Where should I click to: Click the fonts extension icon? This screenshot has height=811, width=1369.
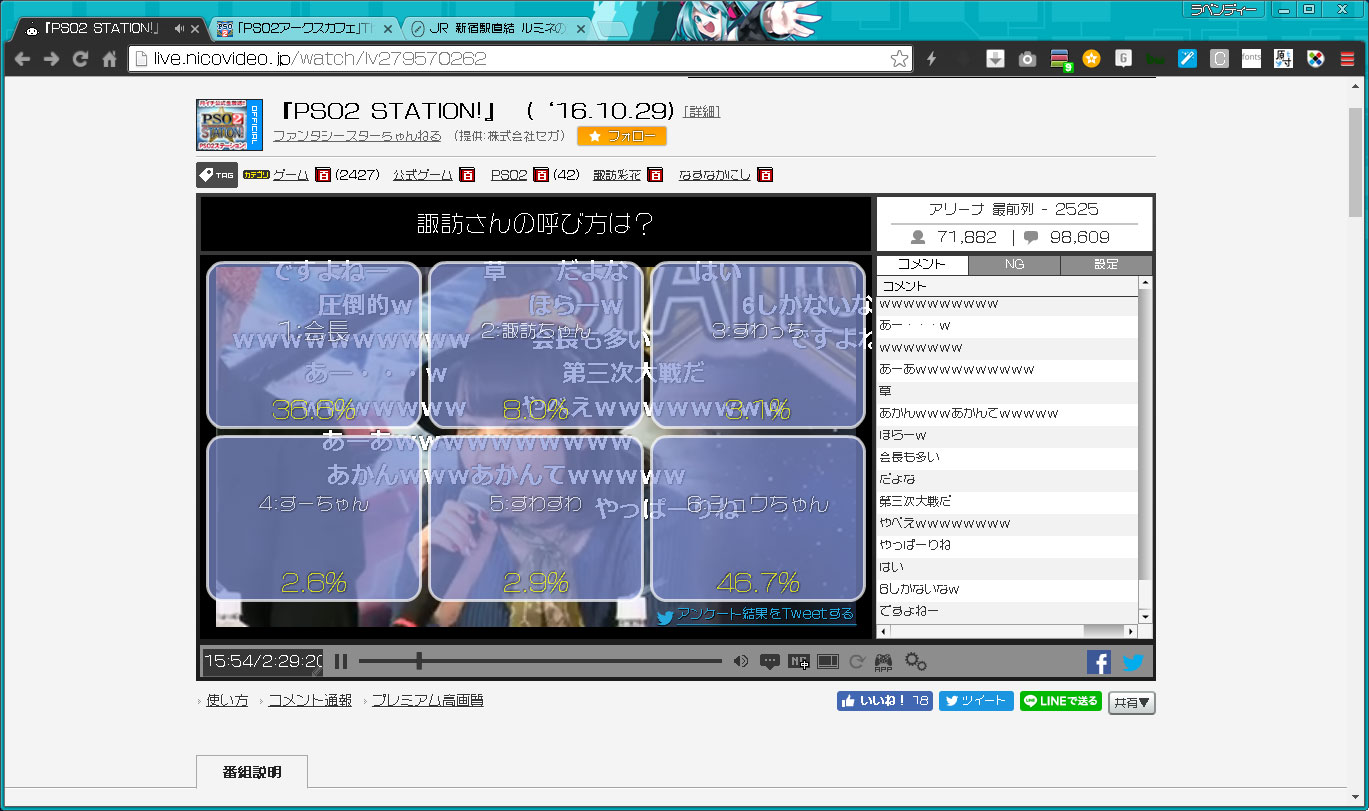1251,58
